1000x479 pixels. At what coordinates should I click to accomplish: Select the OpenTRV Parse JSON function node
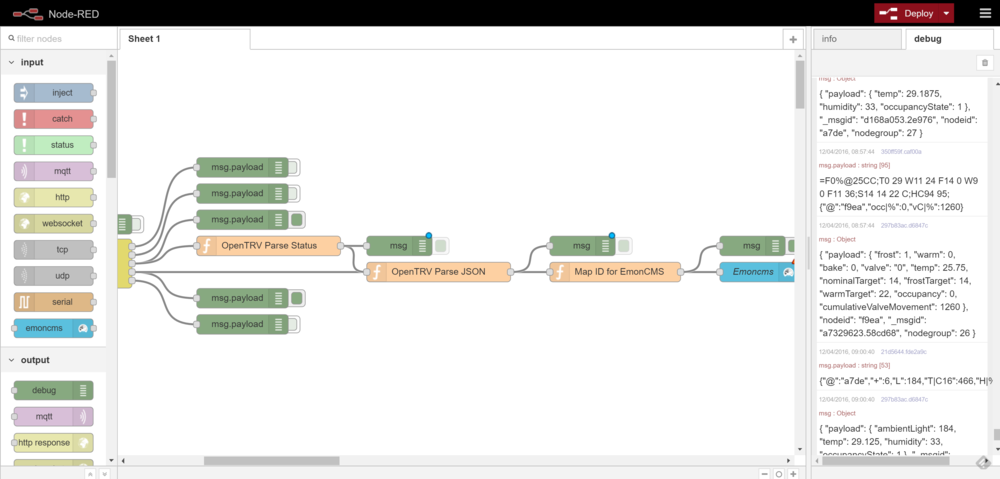(x=439, y=272)
